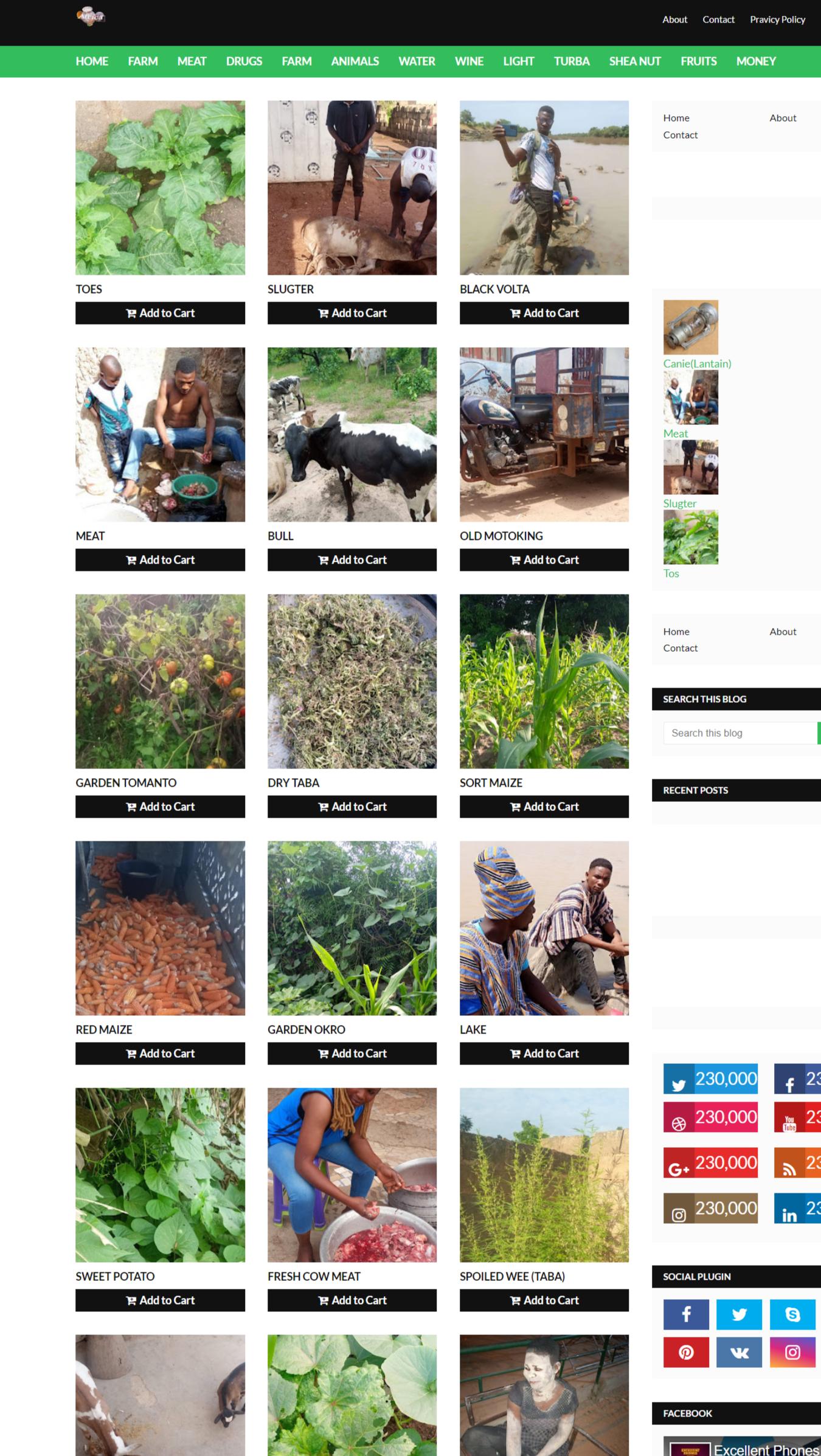Select the ANIMALS navigation tab
The image size is (821, 1456).
(x=355, y=61)
